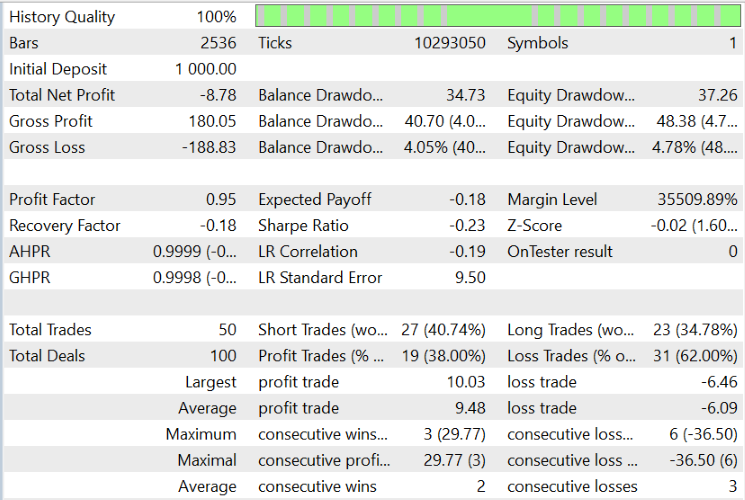Select the Short Trades value 27 (40.74%)
The image size is (745, 500).
(x=443, y=330)
